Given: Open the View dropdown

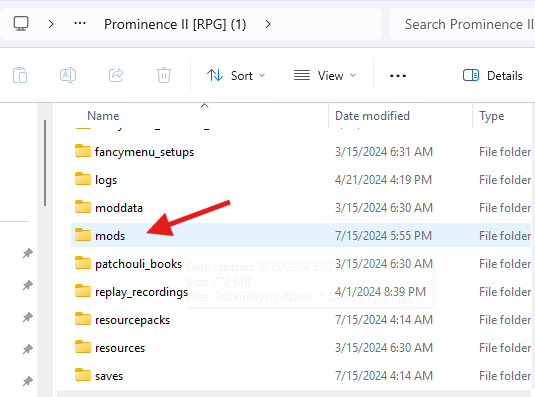Looking at the screenshot, I should tap(325, 75).
